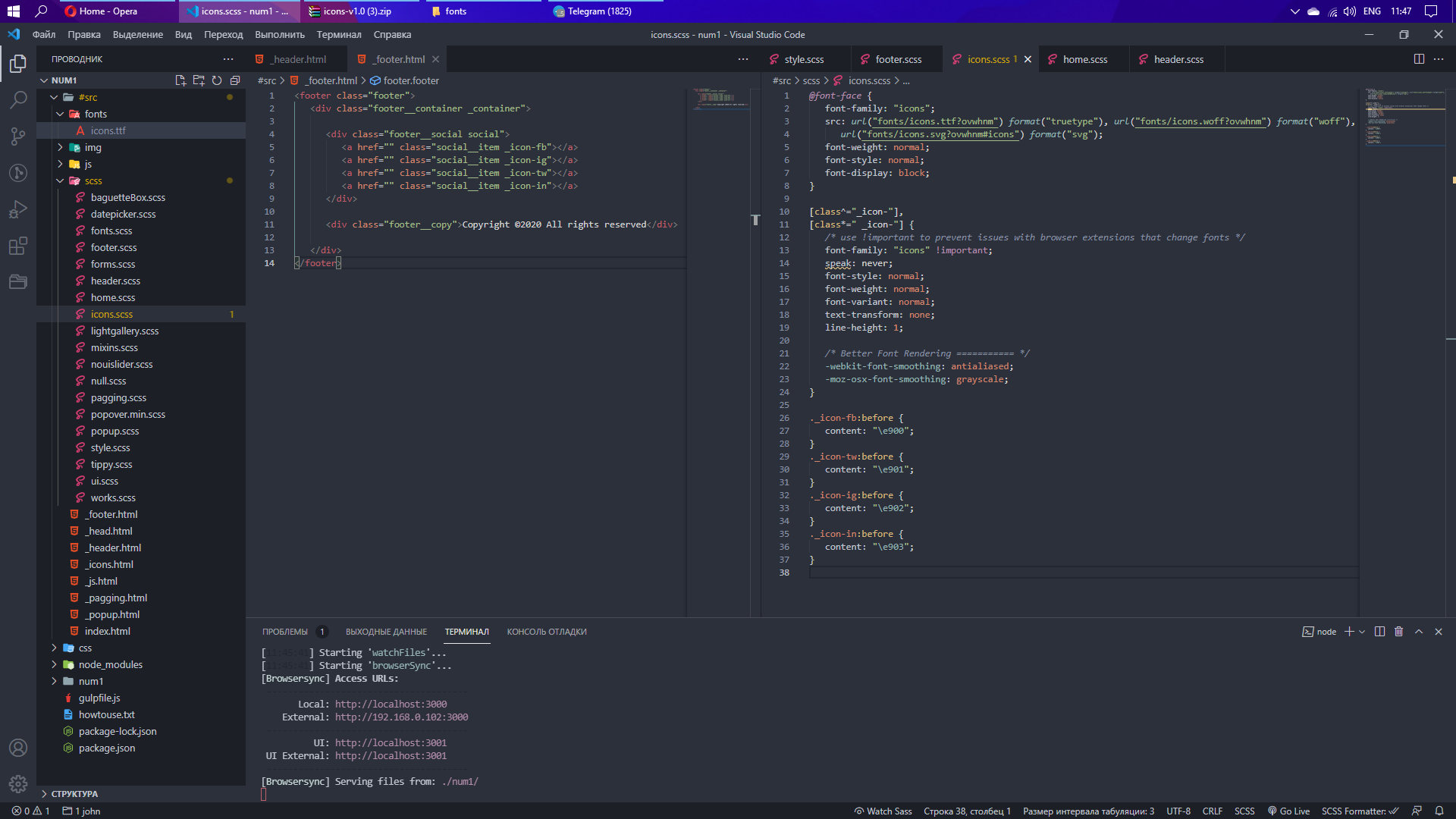Click the New Folder icon in NUM1 header
Image resolution: width=1456 pixels, height=819 pixels.
coord(199,80)
